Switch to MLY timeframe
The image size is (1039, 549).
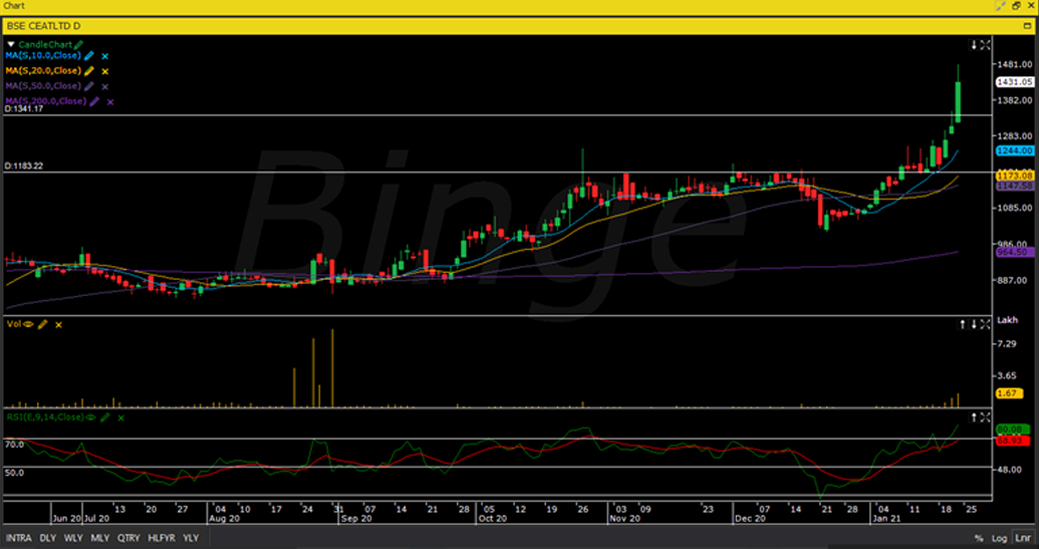100,538
